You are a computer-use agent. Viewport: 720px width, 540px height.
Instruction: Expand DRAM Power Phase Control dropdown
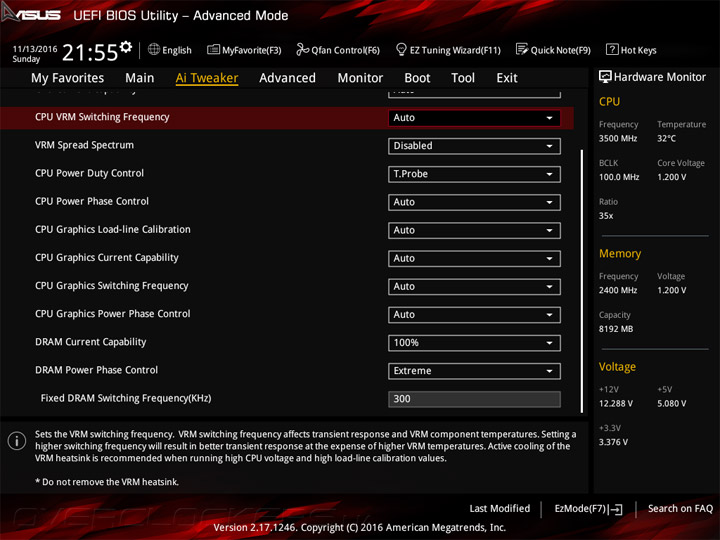point(474,371)
